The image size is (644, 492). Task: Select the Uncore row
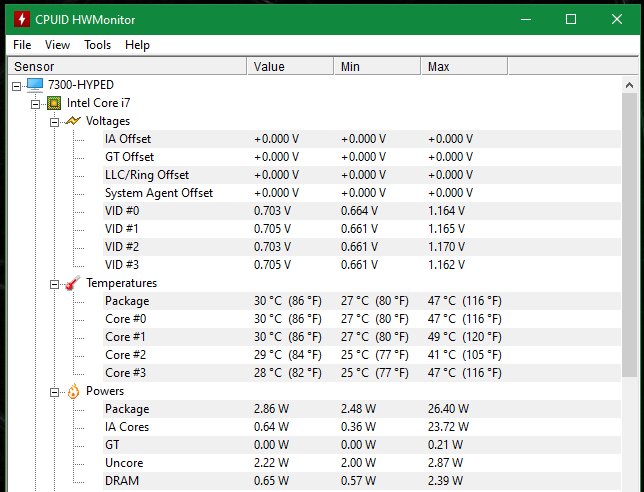tap(362, 463)
